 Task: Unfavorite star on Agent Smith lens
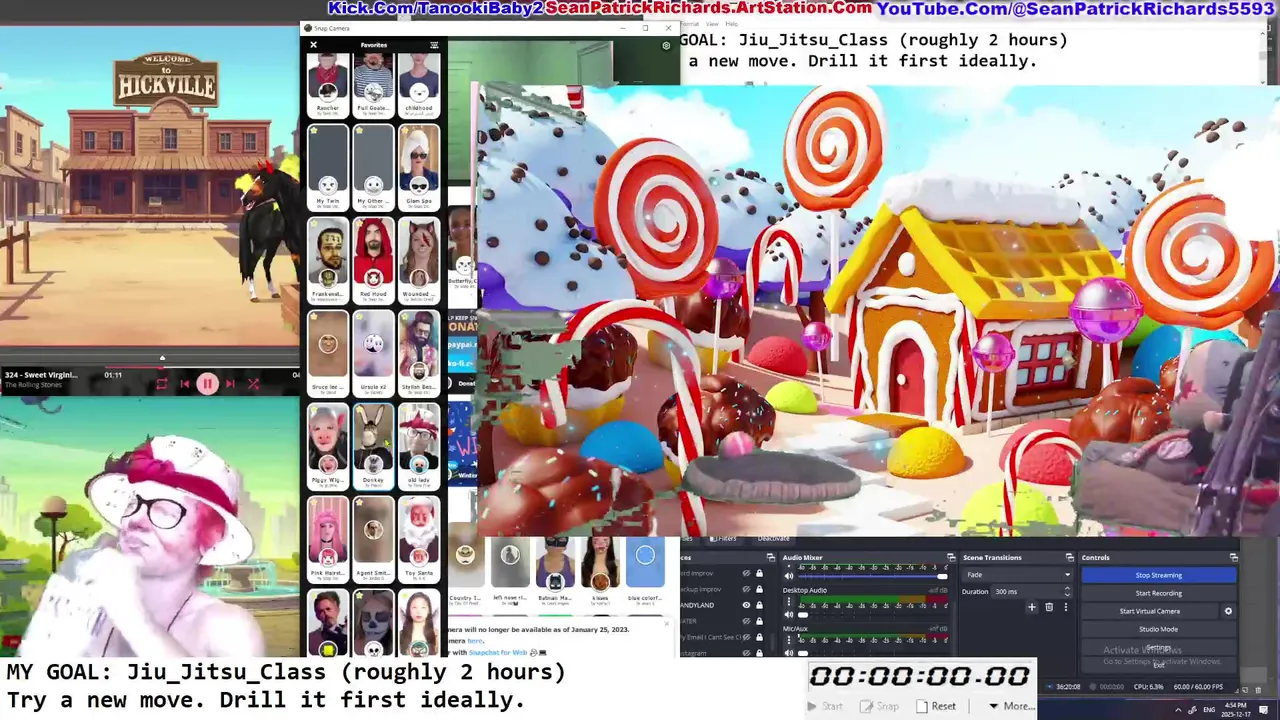click(x=359, y=502)
